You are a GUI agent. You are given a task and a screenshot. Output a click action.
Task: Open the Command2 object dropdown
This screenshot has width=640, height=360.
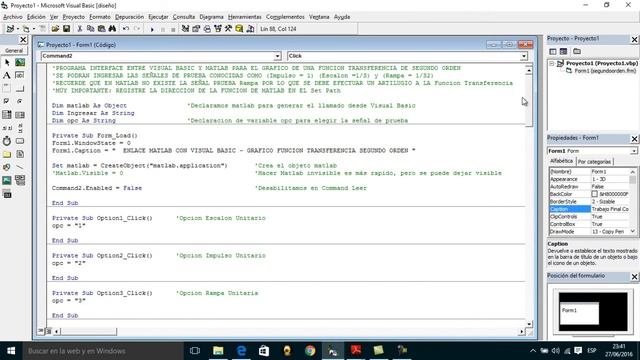277,56
